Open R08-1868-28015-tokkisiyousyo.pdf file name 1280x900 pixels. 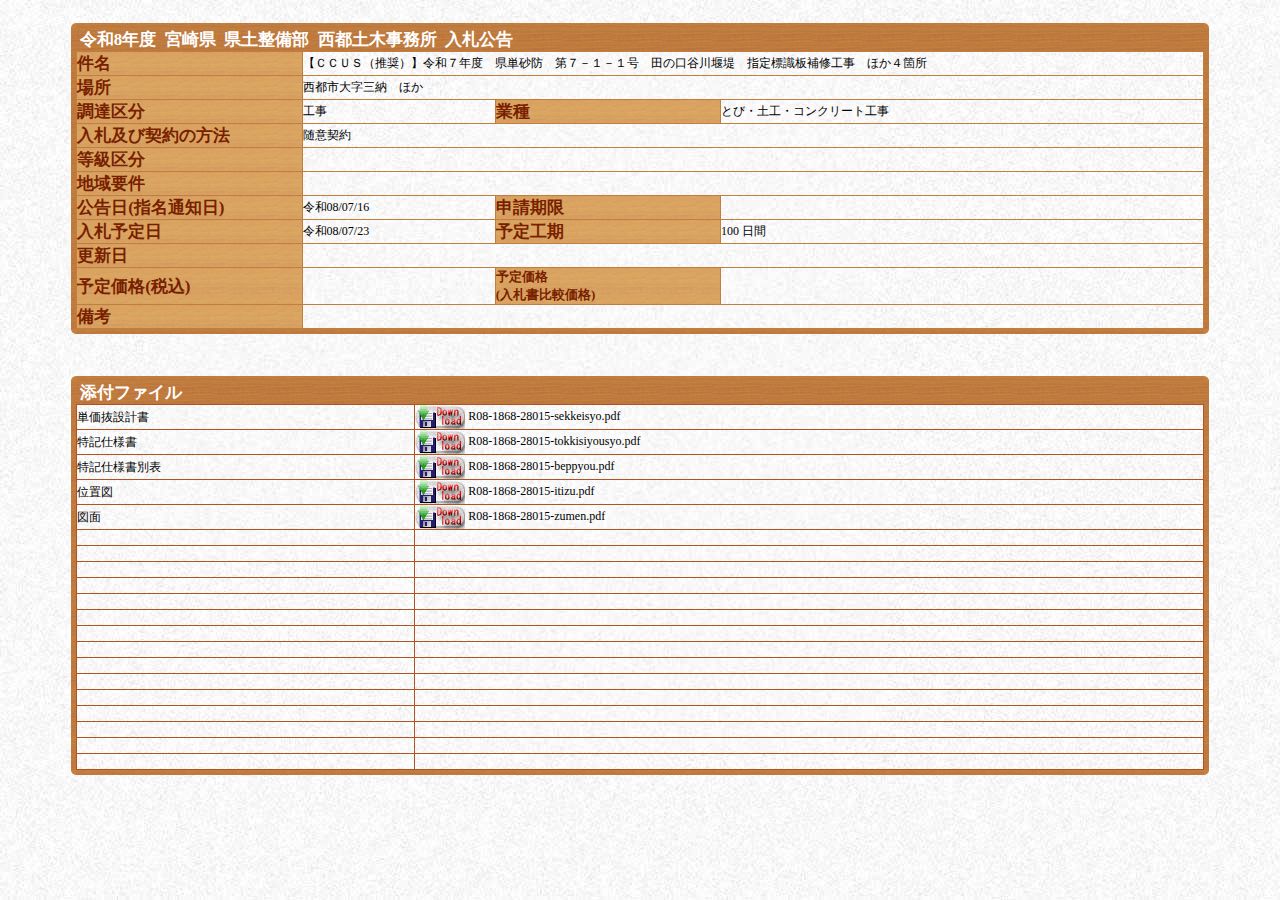point(554,441)
